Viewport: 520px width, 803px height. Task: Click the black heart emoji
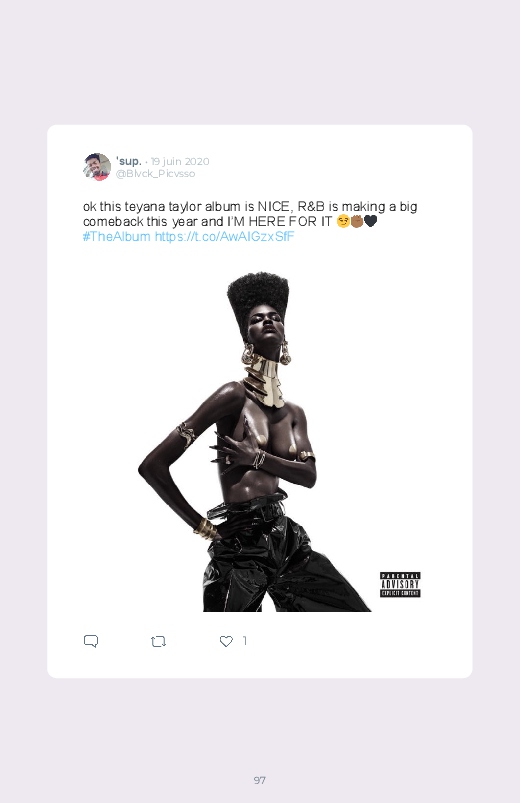pyautogui.click(x=370, y=222)
